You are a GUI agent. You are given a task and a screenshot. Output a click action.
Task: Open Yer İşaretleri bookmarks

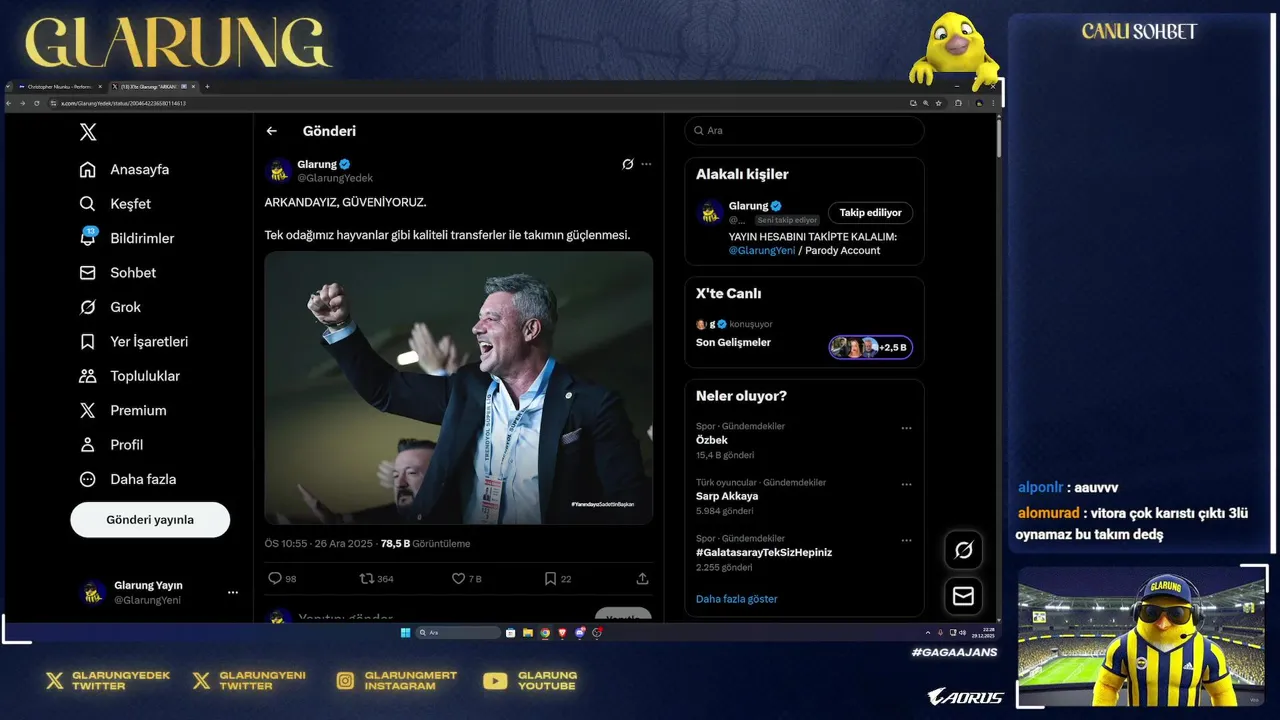click(x=134, y=342)
